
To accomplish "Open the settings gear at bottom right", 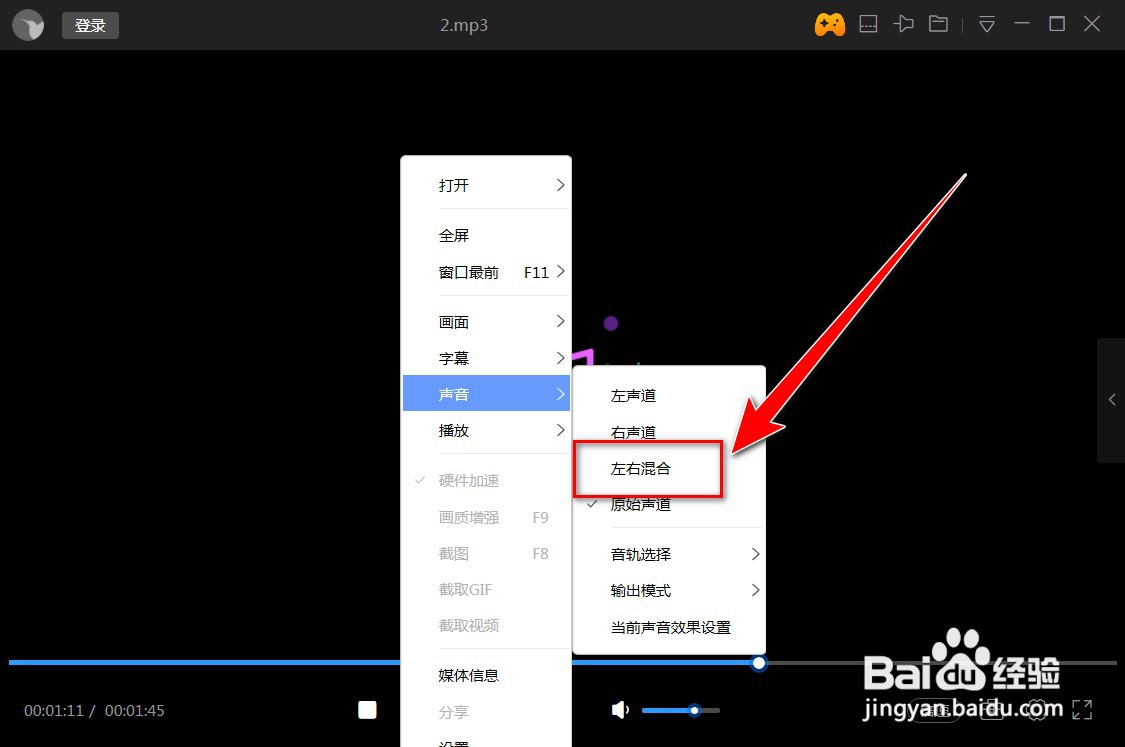I will click(x=1038, y=710).
